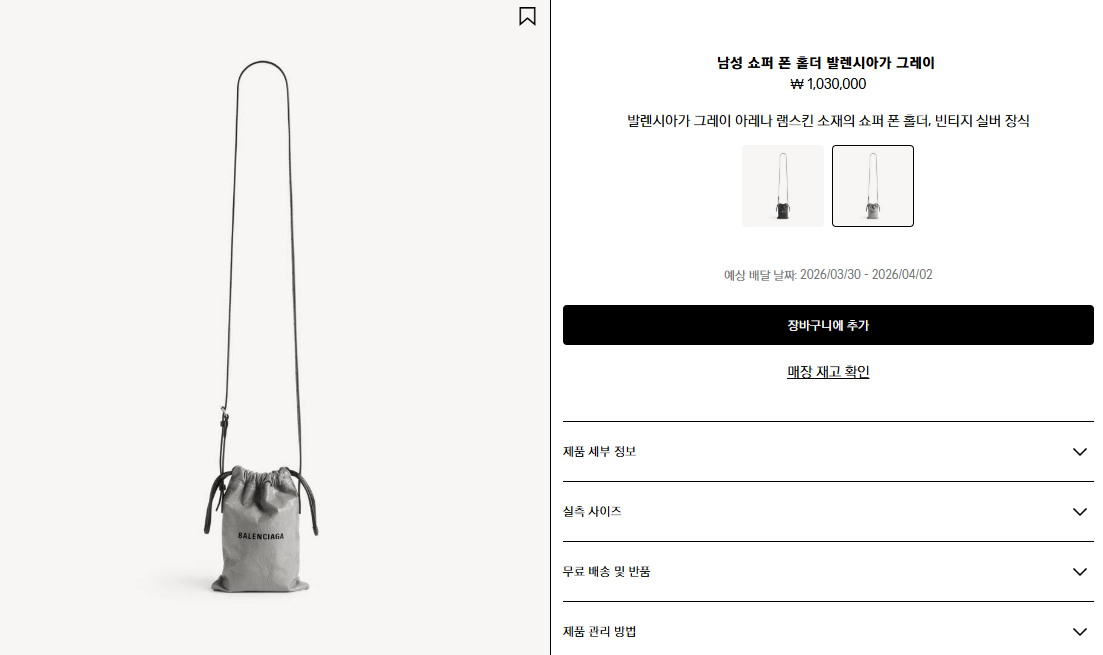Expand 제품 관리 방법 chevron arrow
The width and height of the screenshot is (1103, 655).
coord(1080,632)
